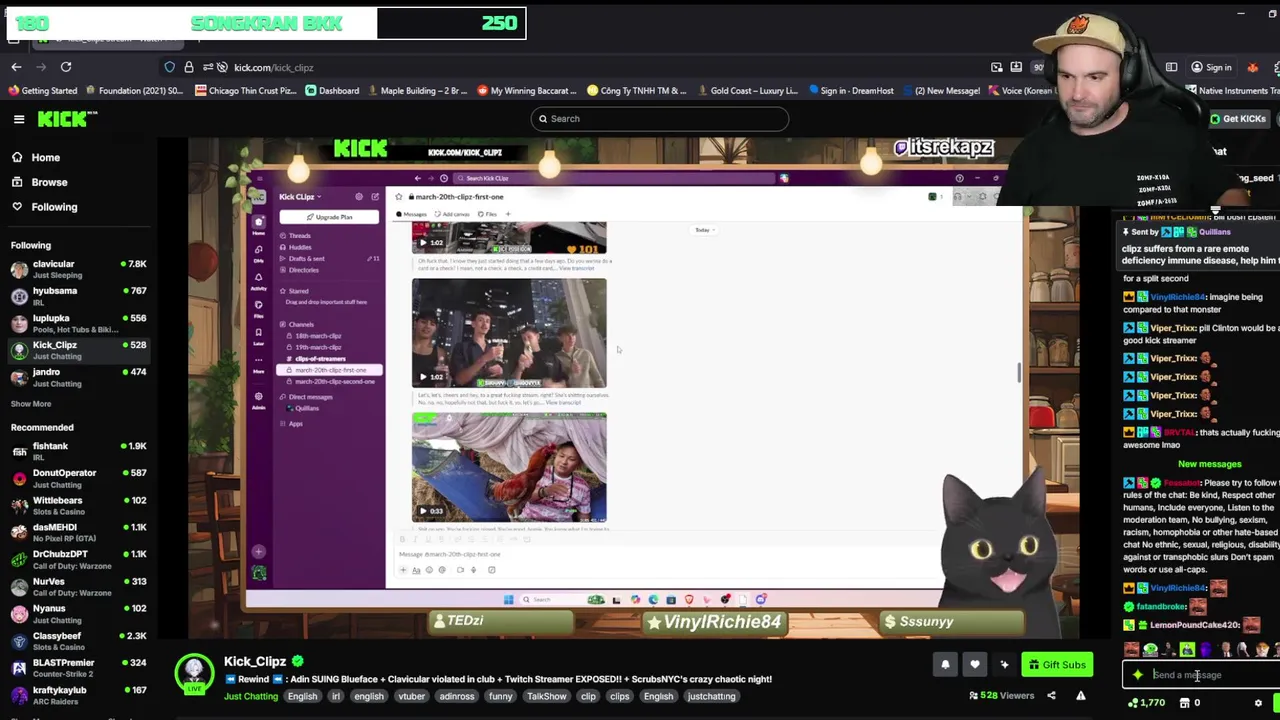The height and width of the screenshot is (720, 1280).
Task: Share the stream via share icon
Action: point(1051,696)
